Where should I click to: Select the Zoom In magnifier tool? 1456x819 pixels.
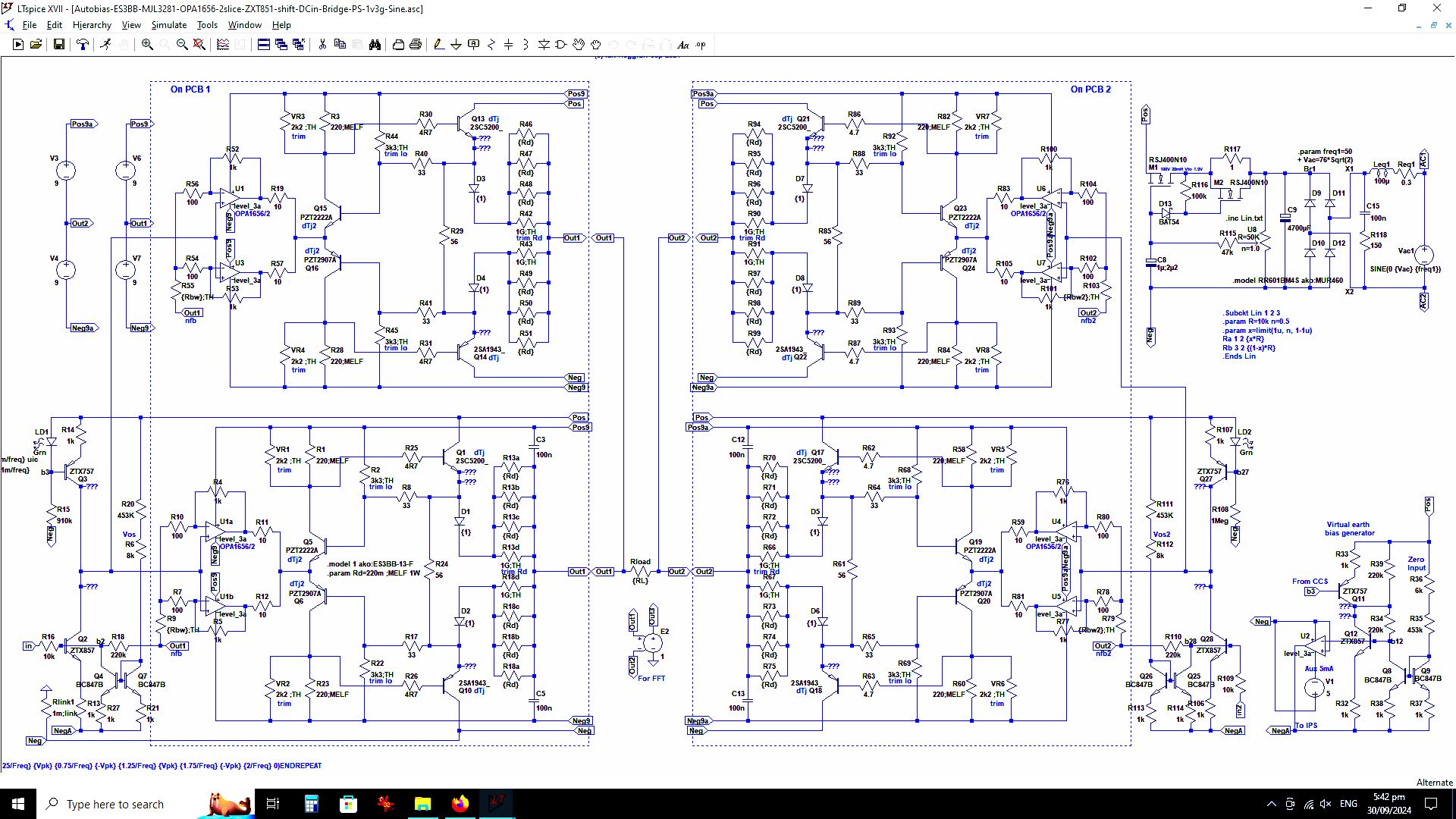click(147, 45)
